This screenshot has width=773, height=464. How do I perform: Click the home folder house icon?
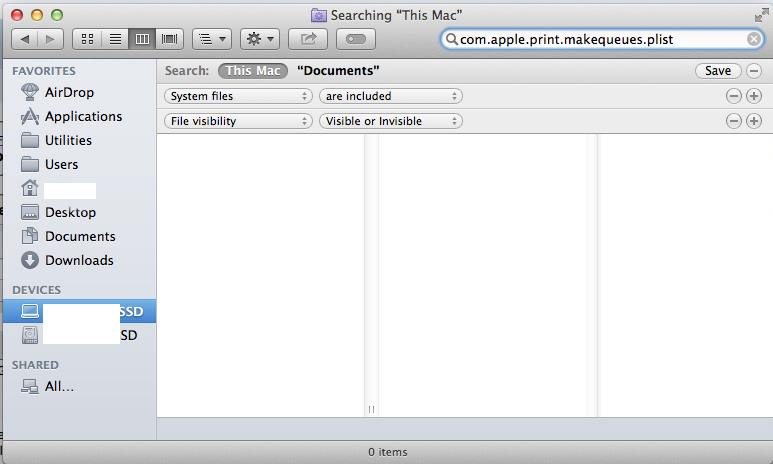pos(30,188)
